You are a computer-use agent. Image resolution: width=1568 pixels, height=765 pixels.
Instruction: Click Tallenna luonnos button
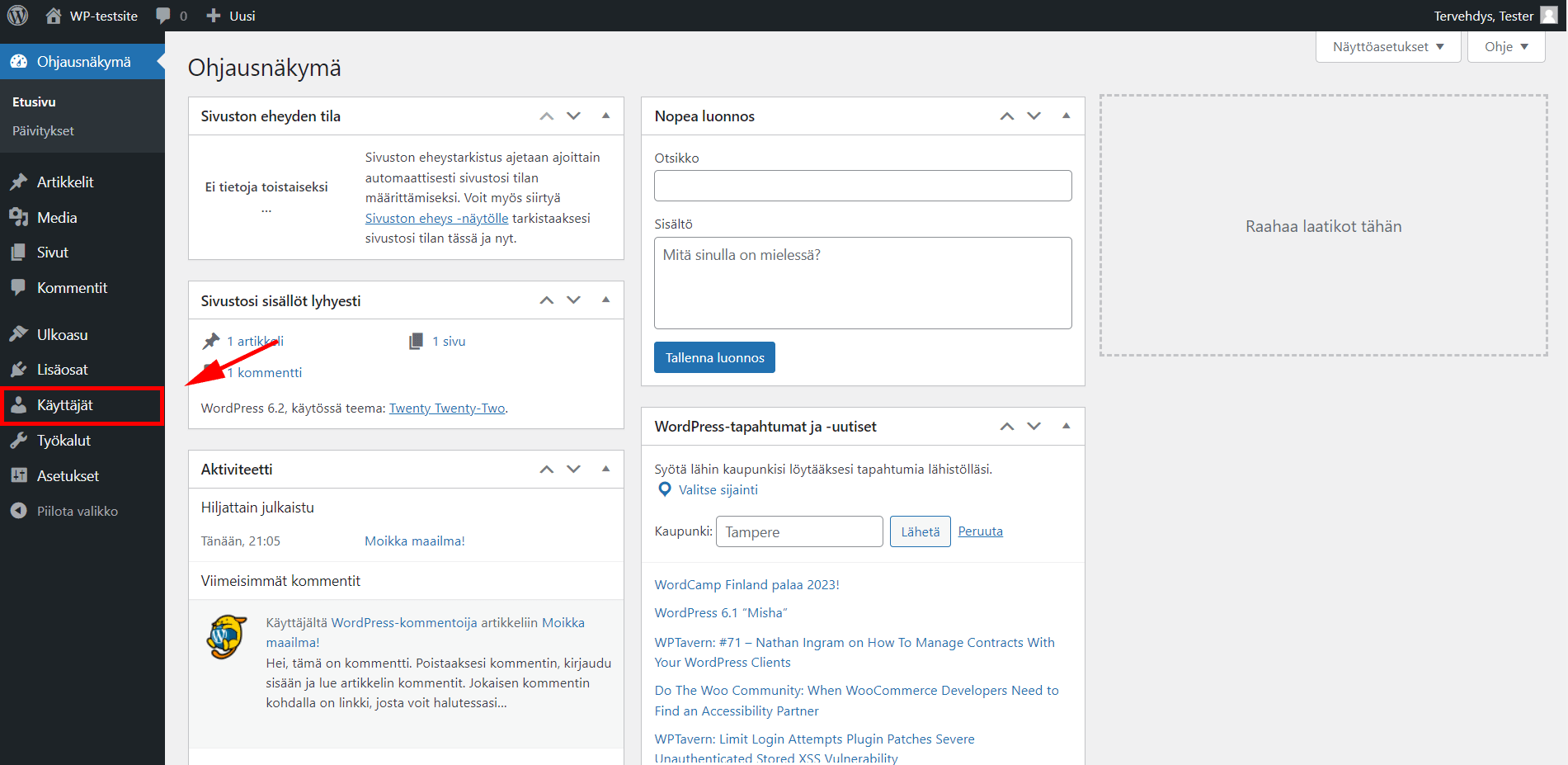click(714, 357)
